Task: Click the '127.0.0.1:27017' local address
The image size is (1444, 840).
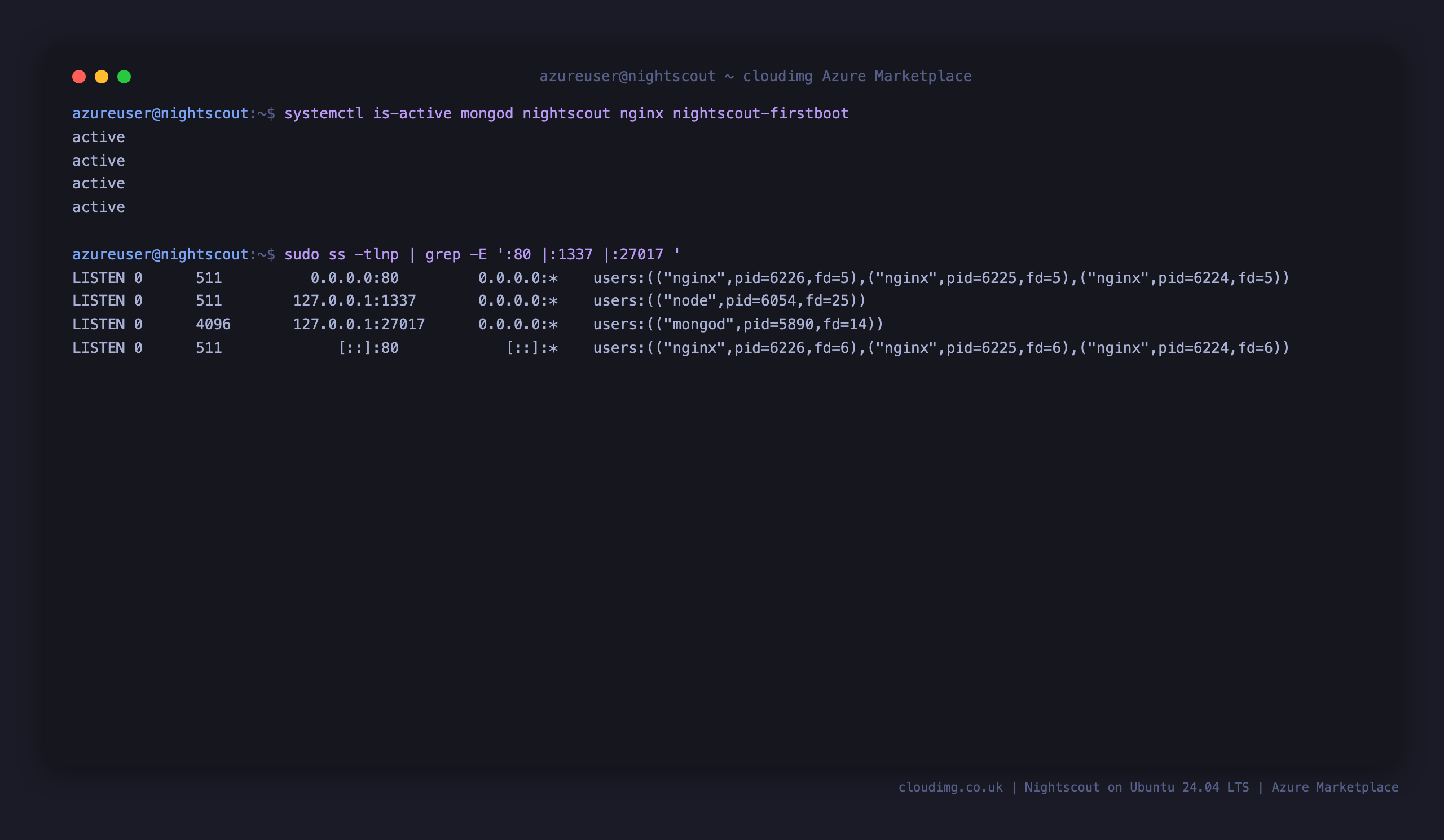Action: [x=359, y=324]
